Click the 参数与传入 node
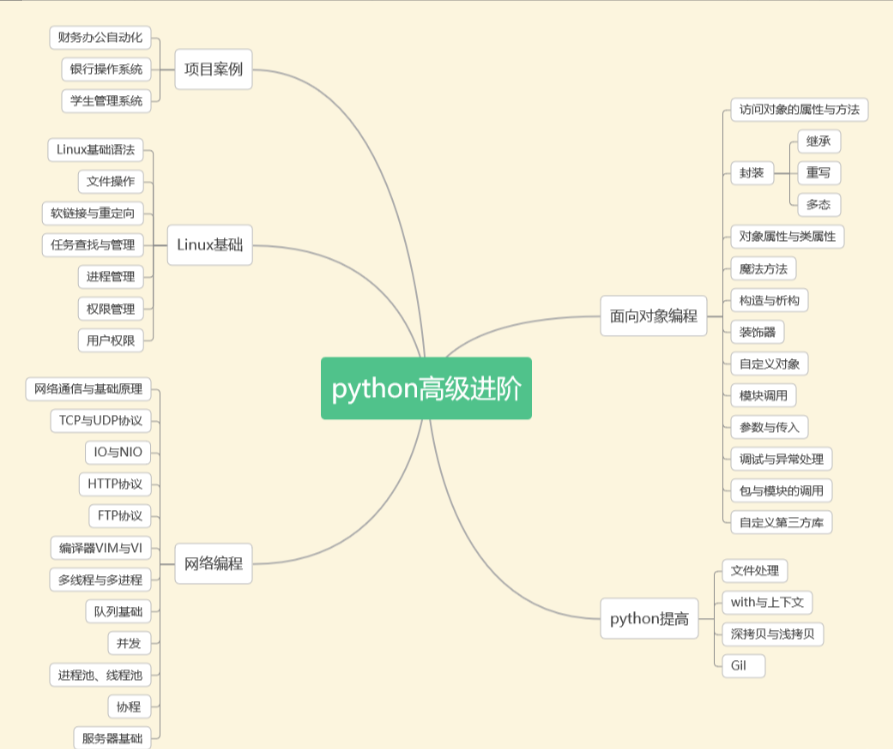The height and width of the screenshot is (749, 893). pyautogui.click(x=769, y=427)
